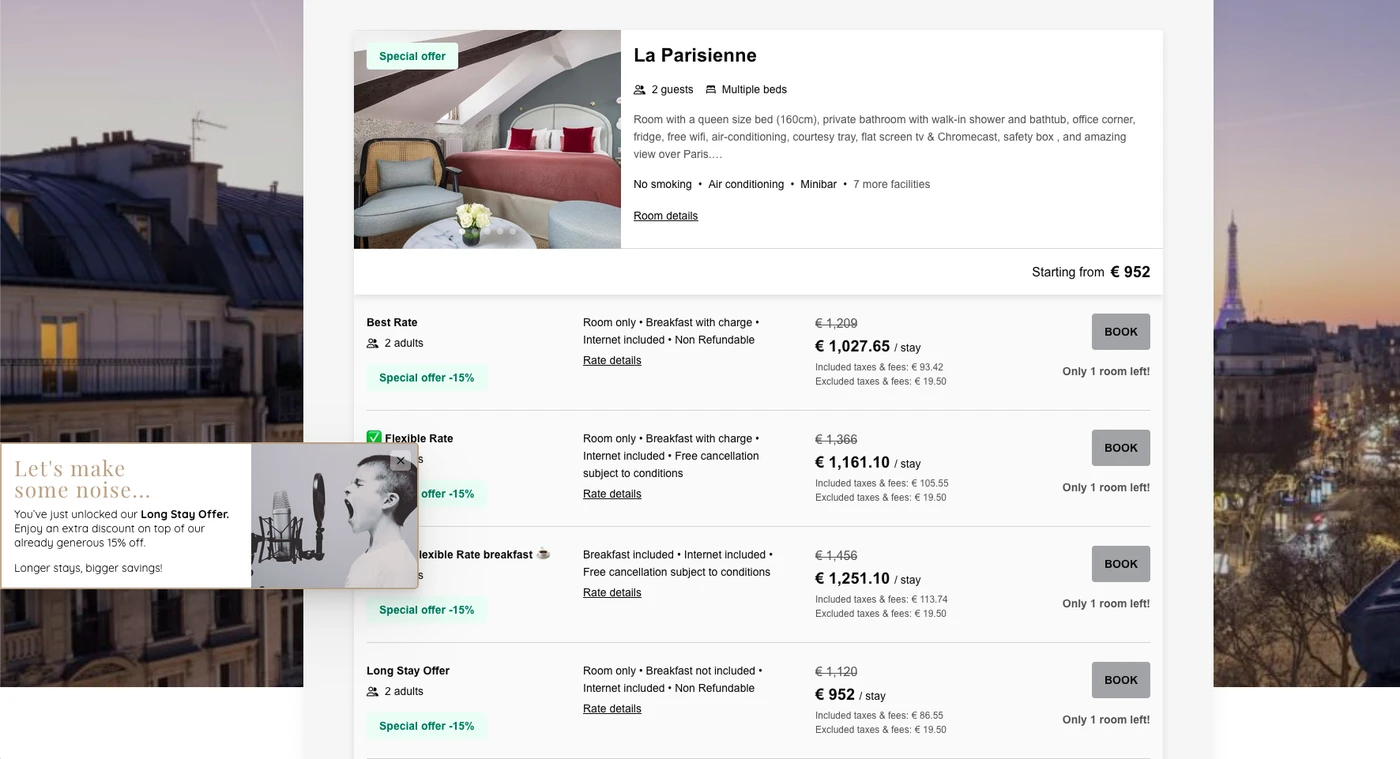Open Rate details for Flexible Rate
The width and height of the screenshot is (1400, 759).
(612, 494)
